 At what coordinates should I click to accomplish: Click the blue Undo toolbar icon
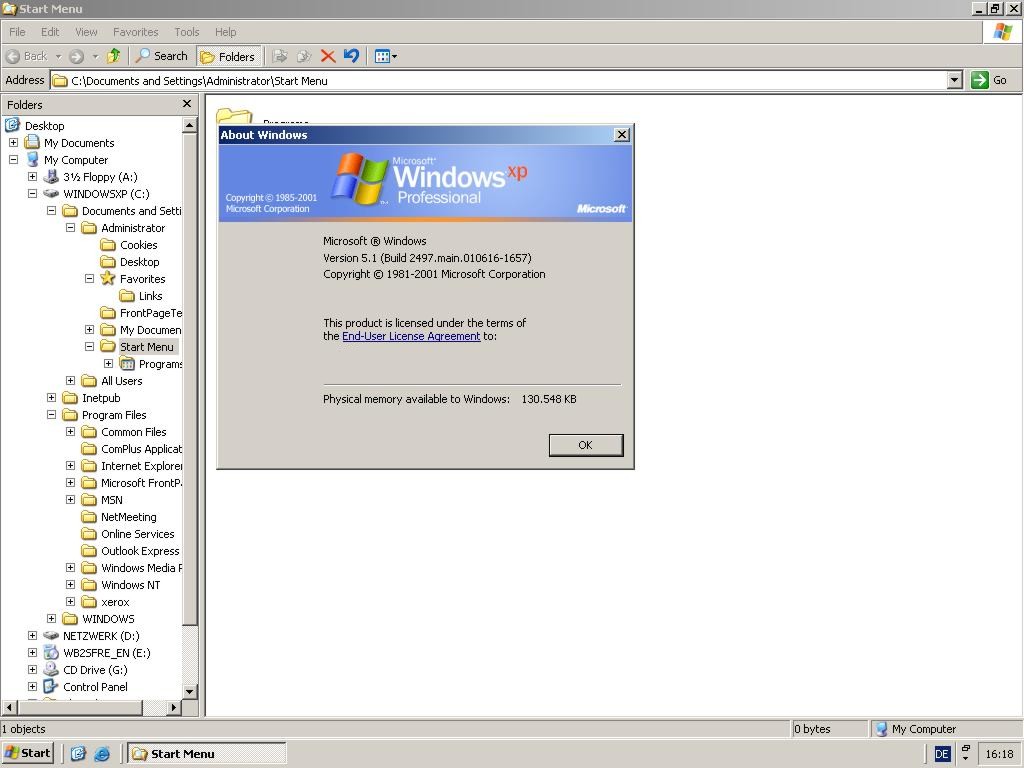(351, 56)
